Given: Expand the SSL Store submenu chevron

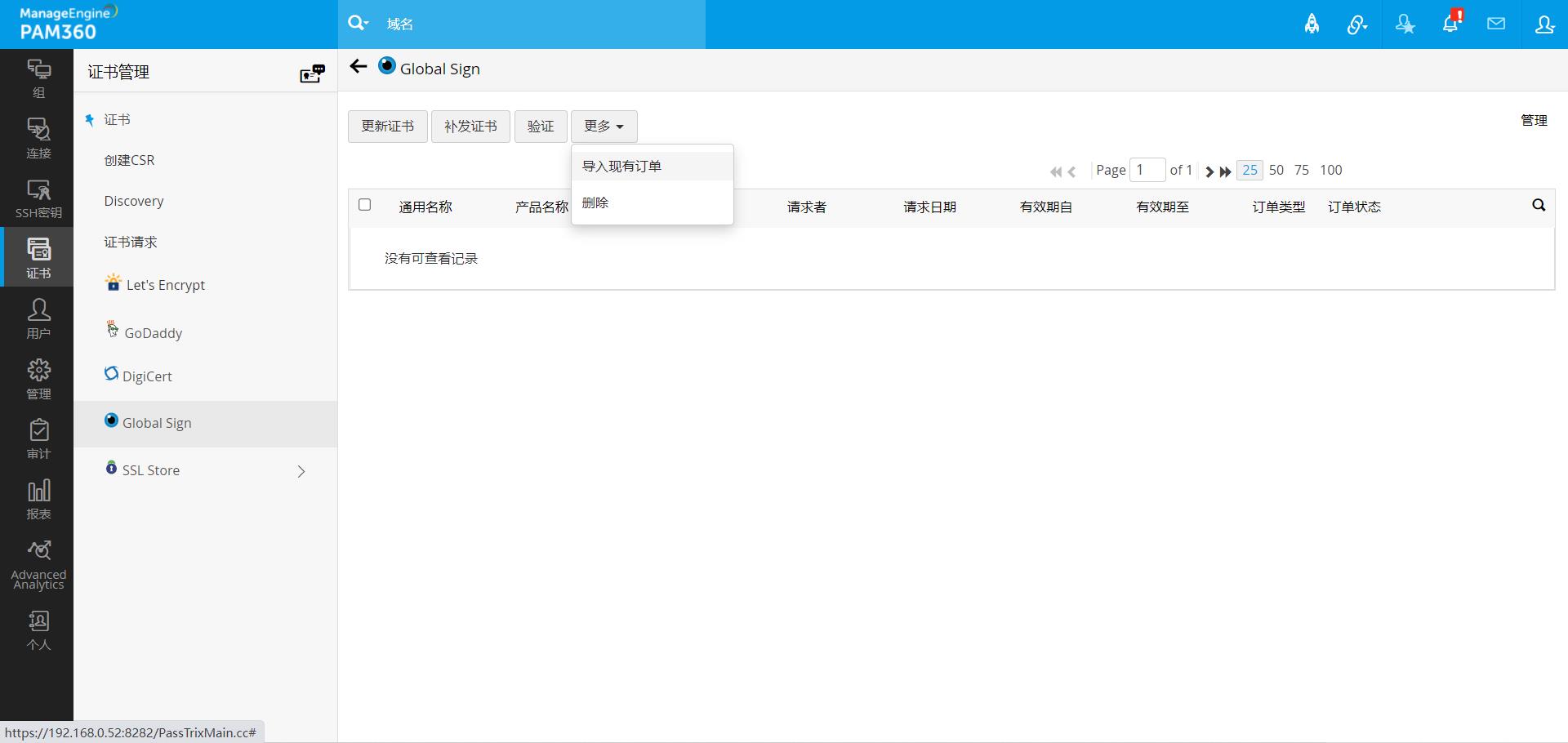Looking at the screenshot, I should point(301,471).
